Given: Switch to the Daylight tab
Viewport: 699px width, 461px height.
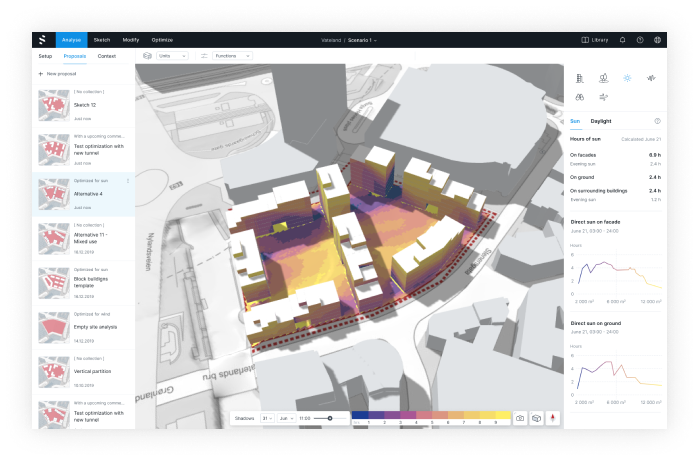Looking at the screenshot, I should [601, 120].
